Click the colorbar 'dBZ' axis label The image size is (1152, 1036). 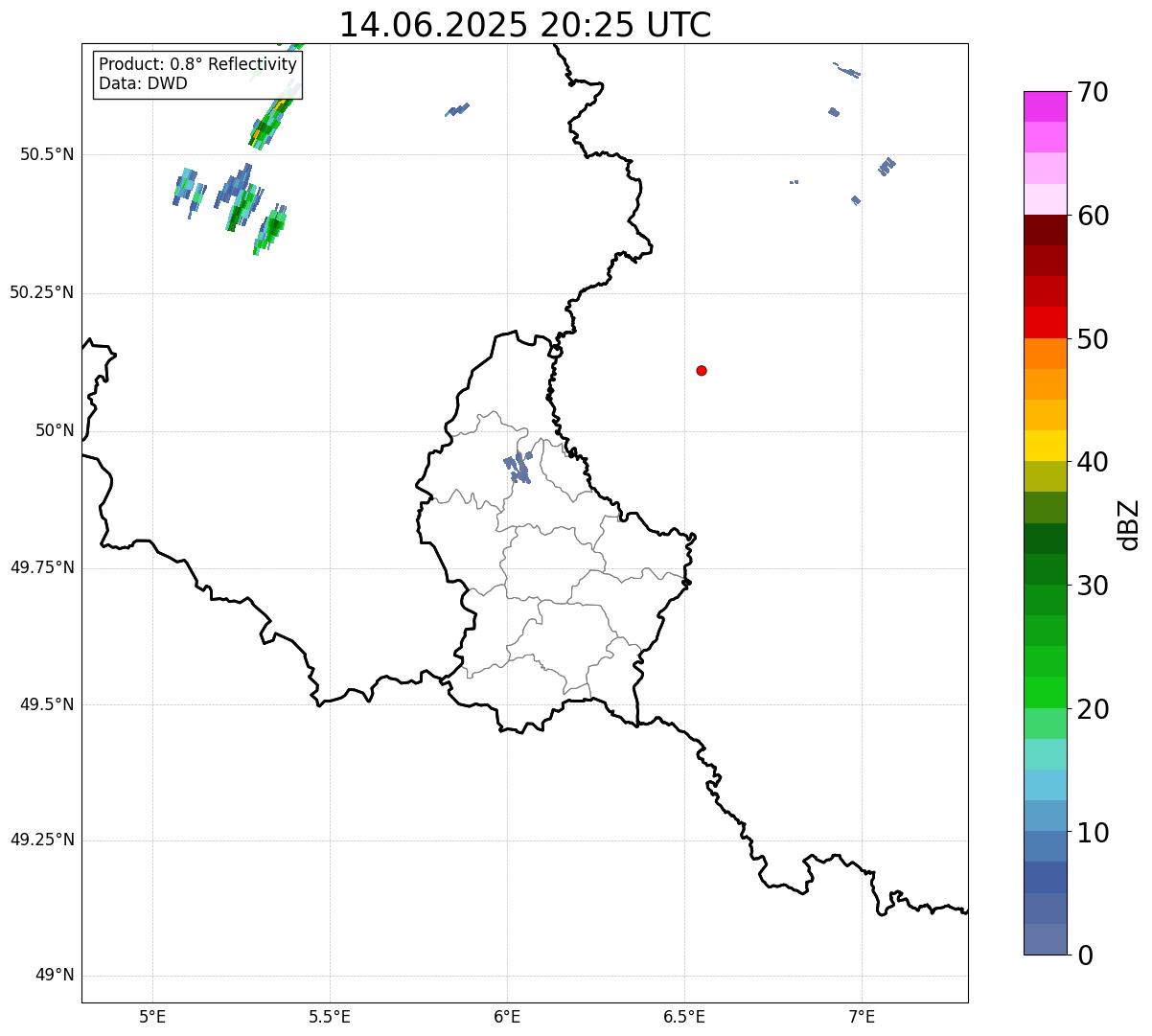point(1129,524)
